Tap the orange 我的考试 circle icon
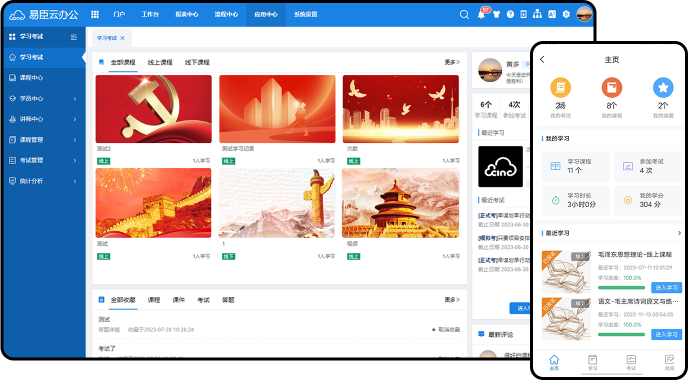This screenshot has width=688, height=380. (560, 88)
